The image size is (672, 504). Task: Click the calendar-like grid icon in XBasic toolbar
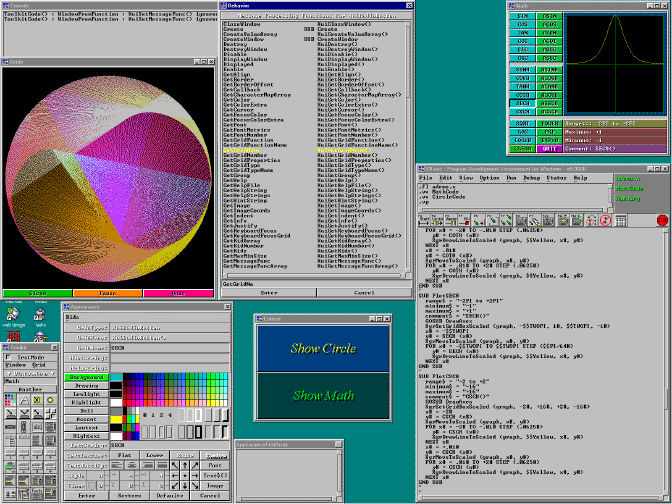click(x=620, y=220)
